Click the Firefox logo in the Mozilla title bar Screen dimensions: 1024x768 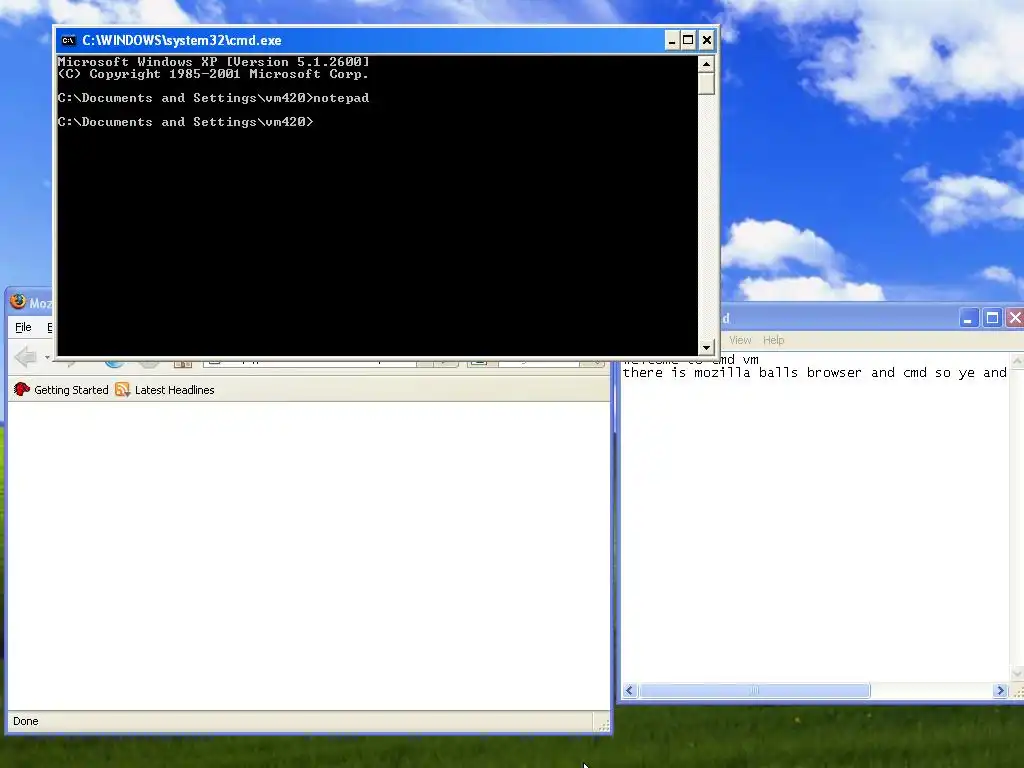pyautogui.click(x=18, y=302)
